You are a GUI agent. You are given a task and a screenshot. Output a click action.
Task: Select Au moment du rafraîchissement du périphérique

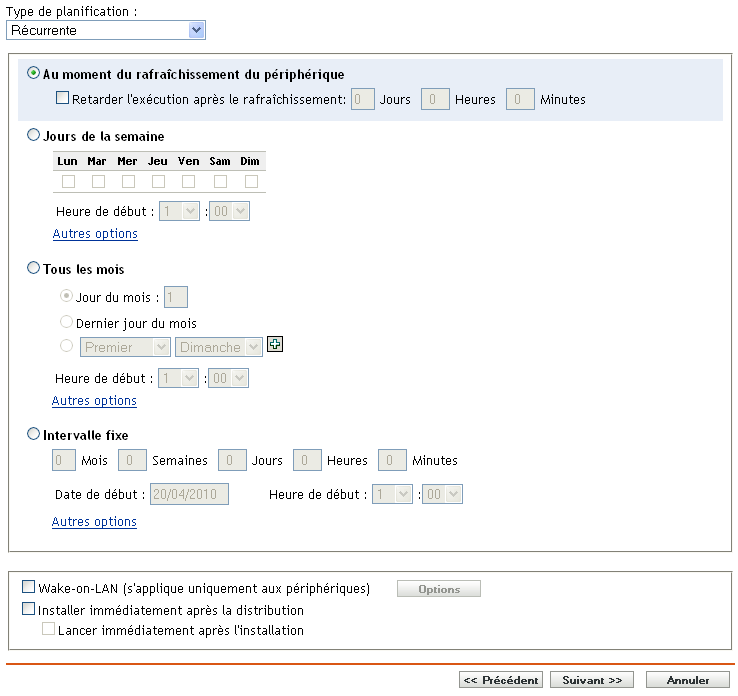[x=33, y=73]
